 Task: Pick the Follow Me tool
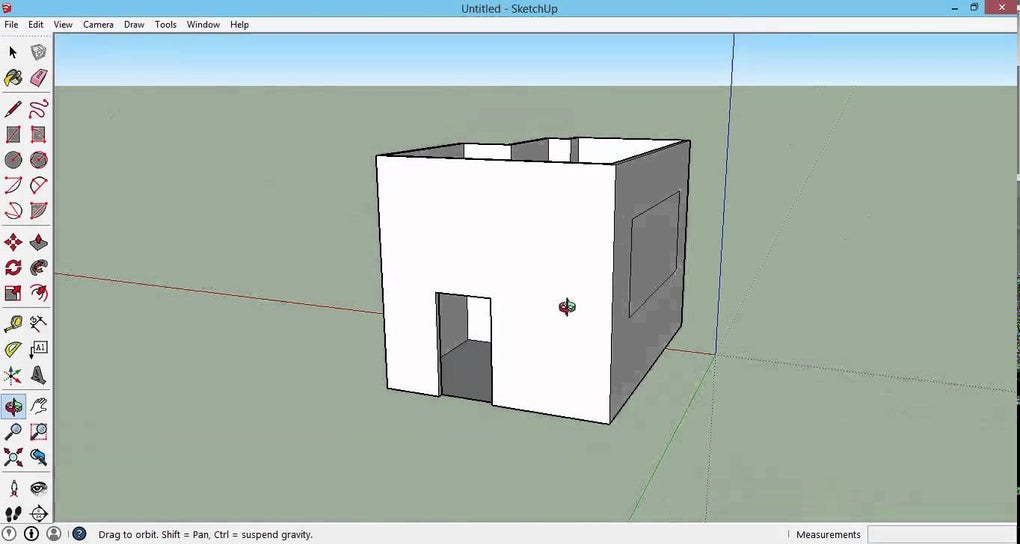38,267
